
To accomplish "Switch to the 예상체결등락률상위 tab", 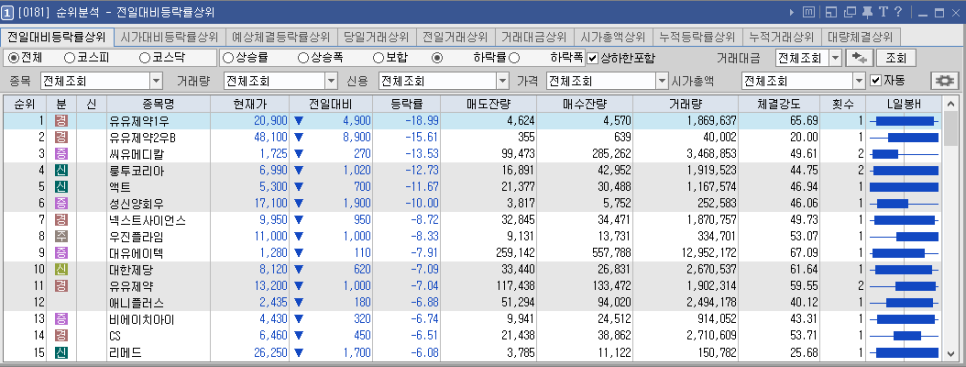I will [x=281, y=37].
